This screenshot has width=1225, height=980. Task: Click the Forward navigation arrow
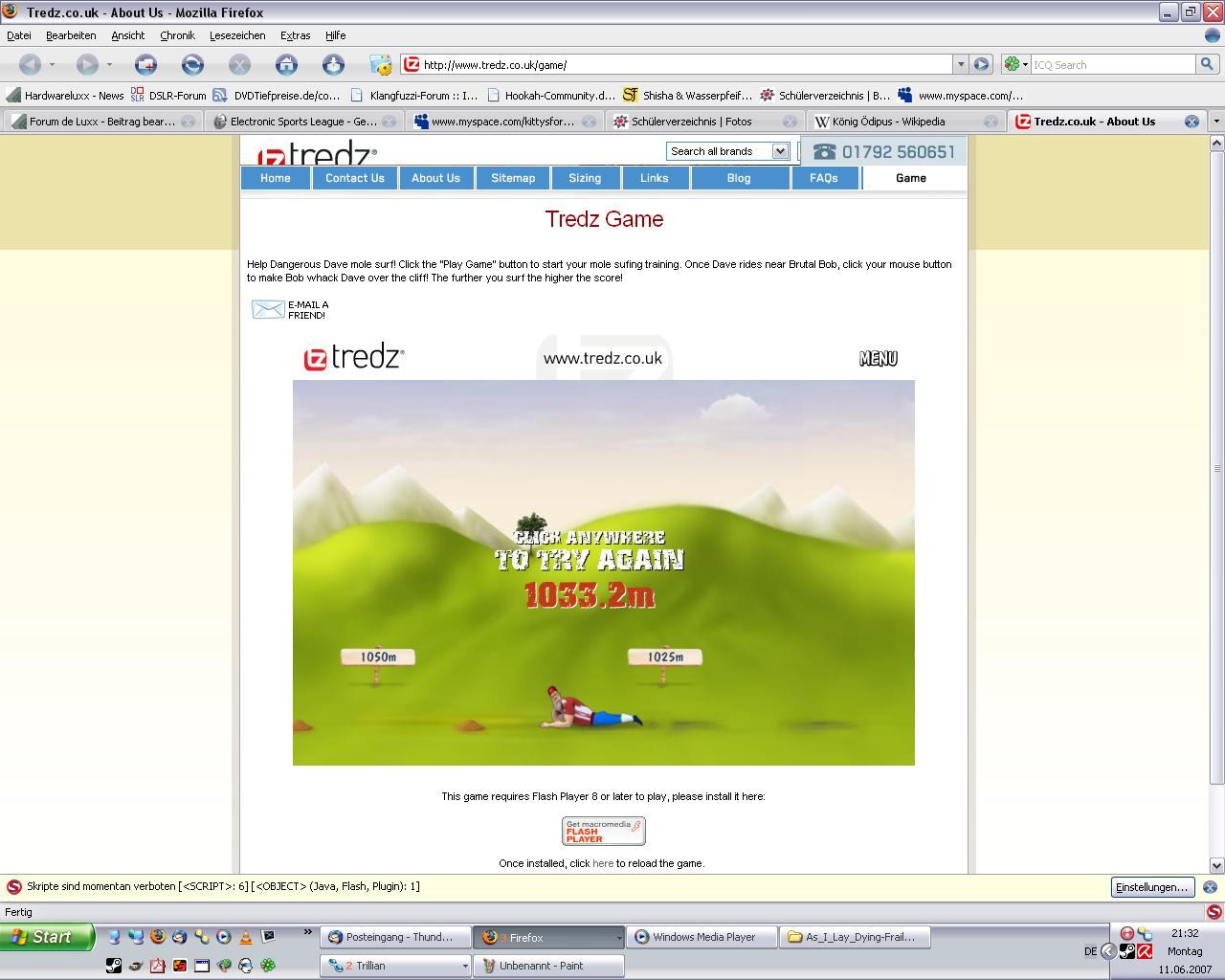pyautogui.click(x=87, y=64)
